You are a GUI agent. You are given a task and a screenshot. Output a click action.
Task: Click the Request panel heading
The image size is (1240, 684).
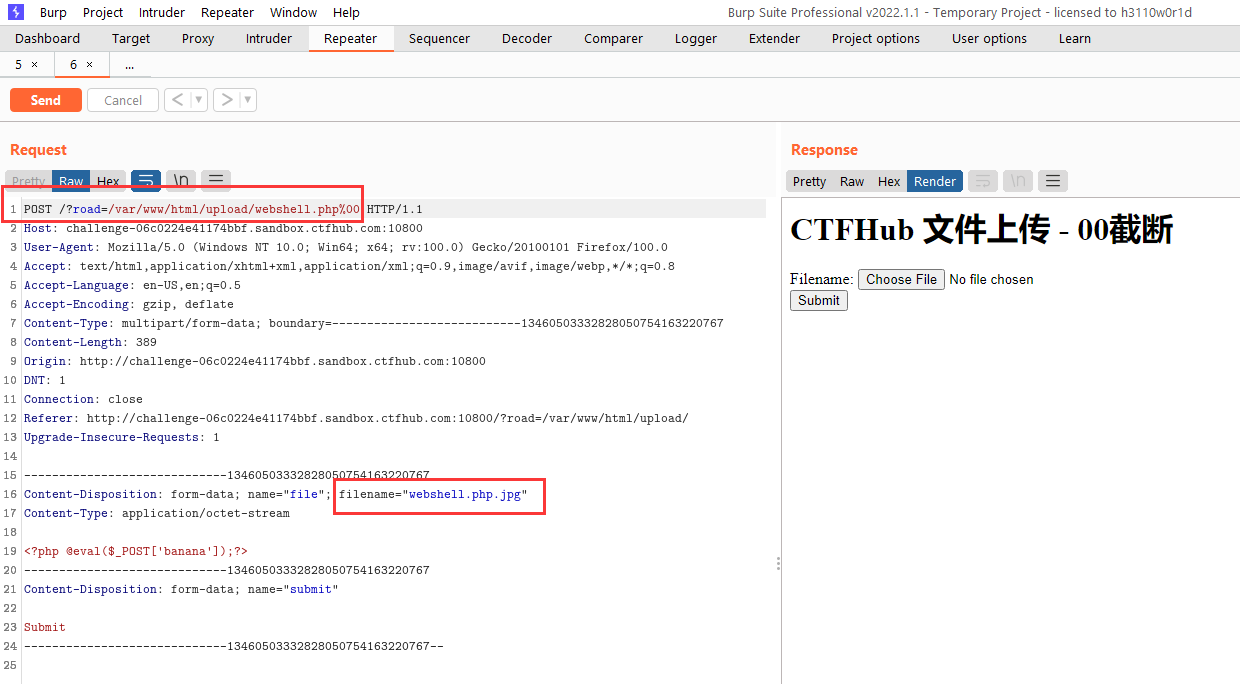[x=38, y=150]
